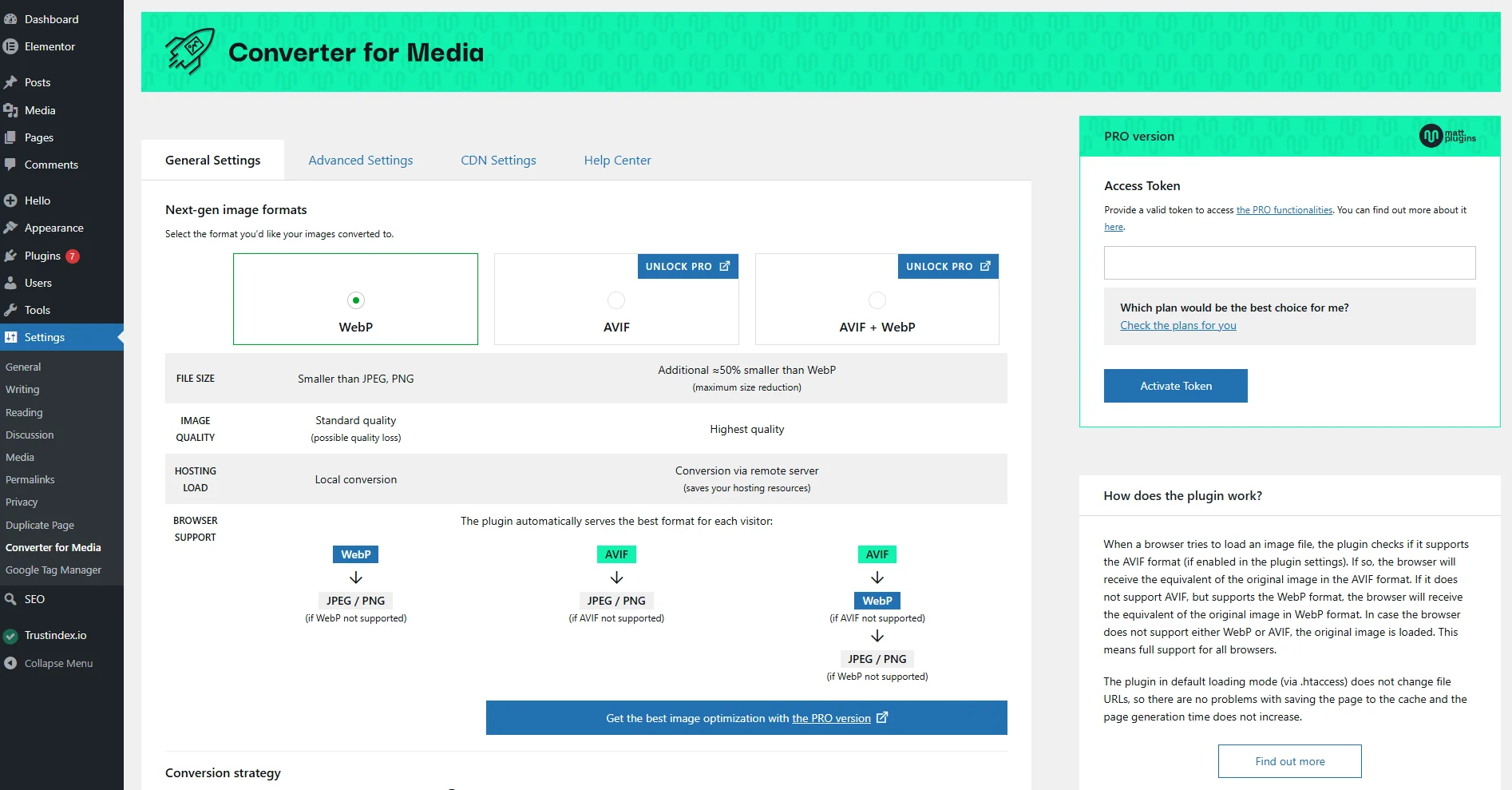Viewport: 1512px width, 790px height.
Task: Select the AVIF + WebP radio button
Action: pyautogui.click(x=877, y=300)
